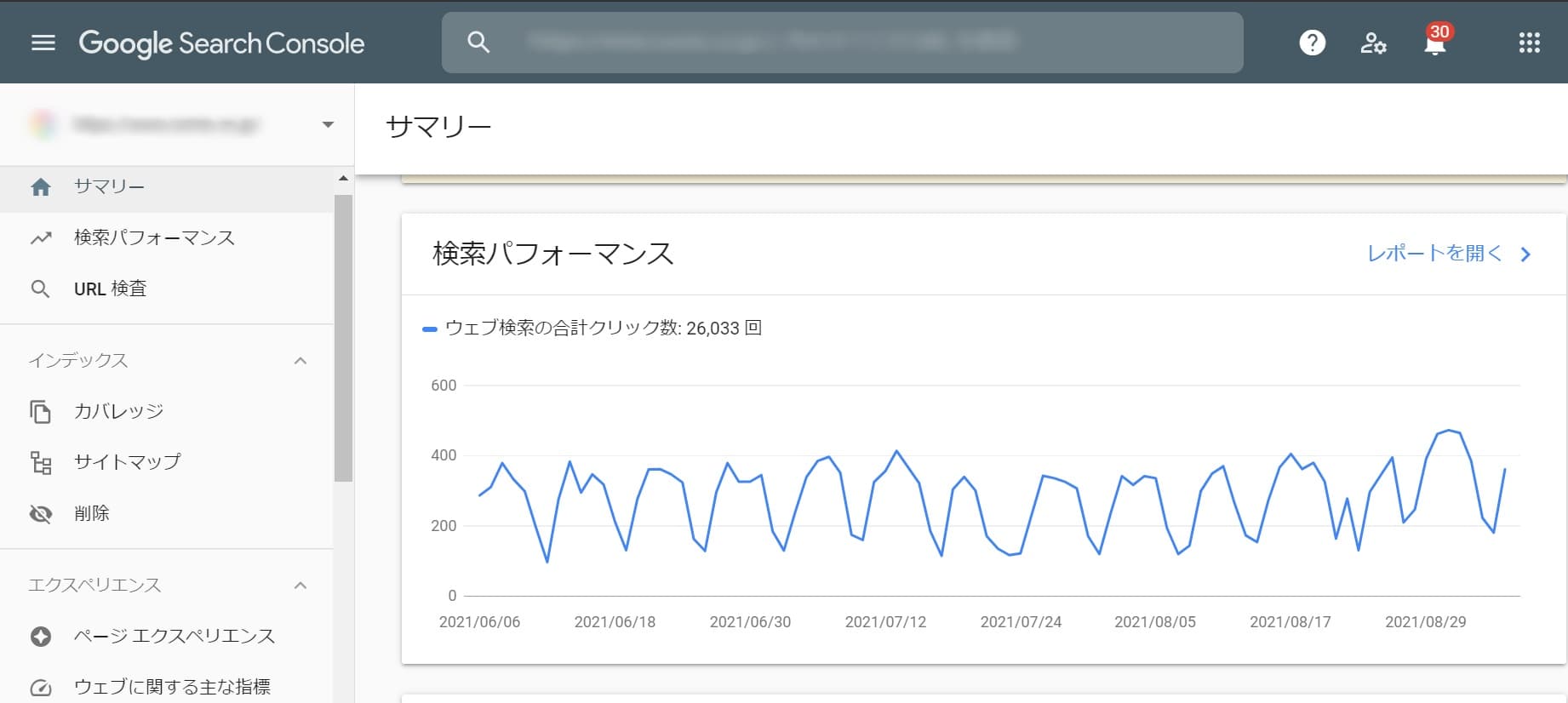Click the trend icon beside 検索パフォーマンス
1568x703 pixels.
point(41,238)
